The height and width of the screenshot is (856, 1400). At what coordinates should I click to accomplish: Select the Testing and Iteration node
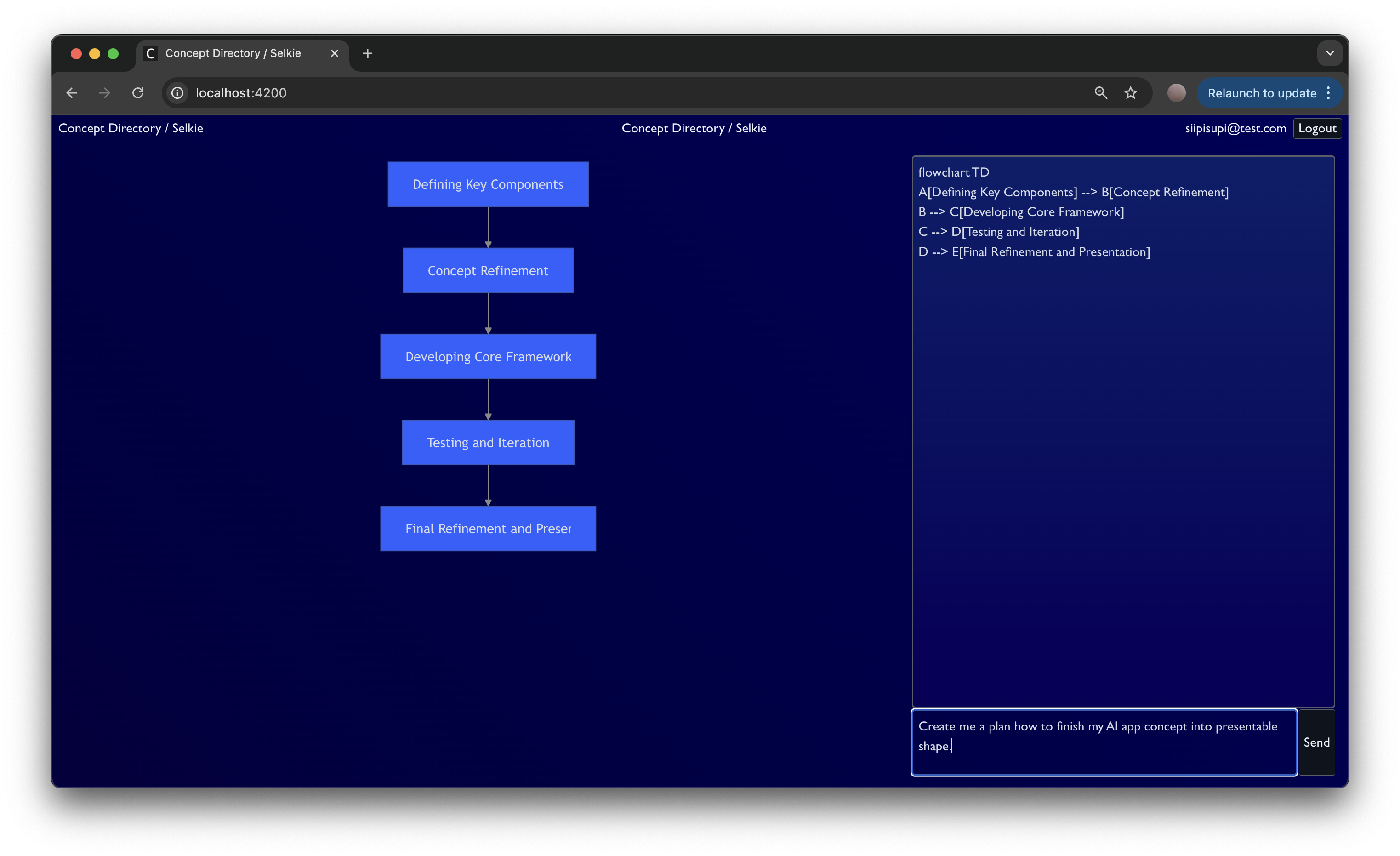488,443
